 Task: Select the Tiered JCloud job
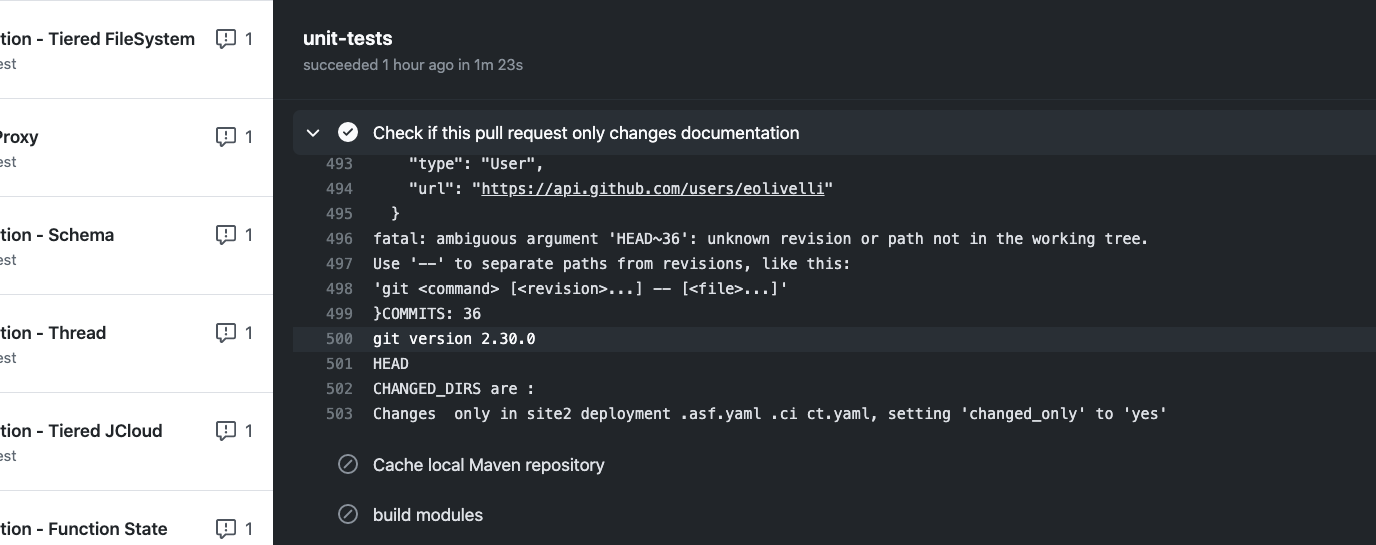(81, 431)
